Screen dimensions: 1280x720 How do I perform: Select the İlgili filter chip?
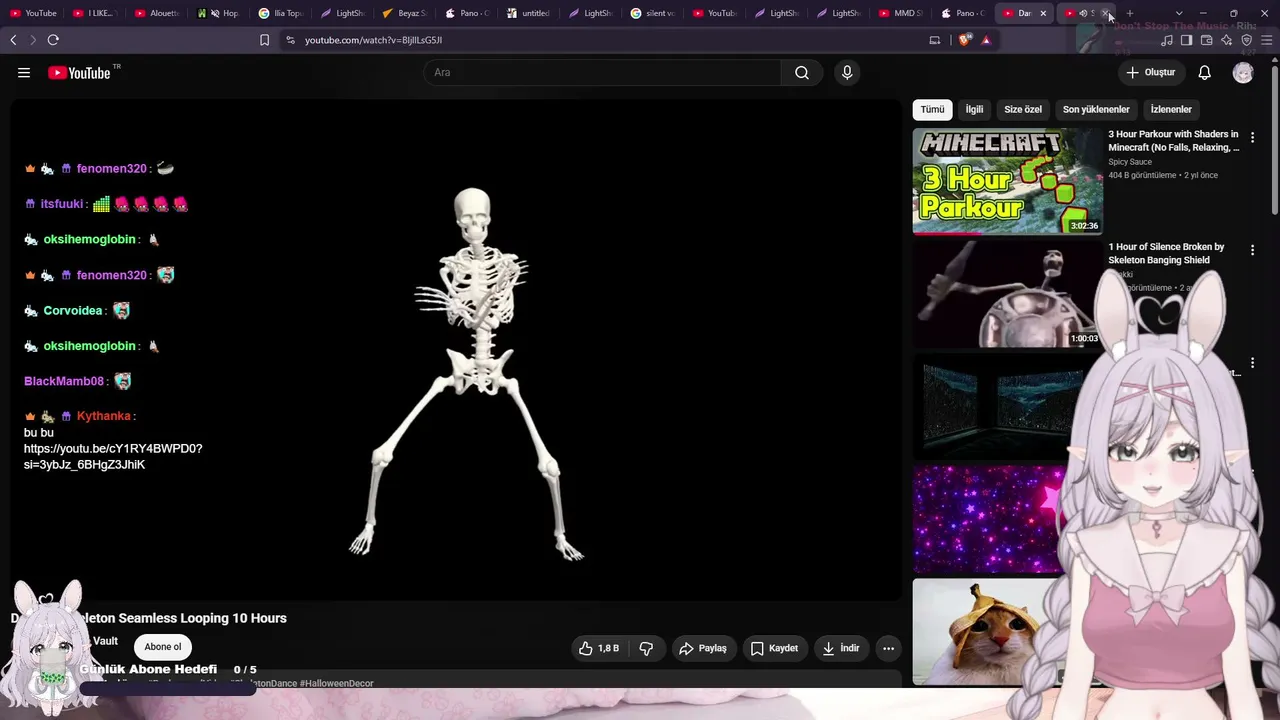tap(974, 109)
